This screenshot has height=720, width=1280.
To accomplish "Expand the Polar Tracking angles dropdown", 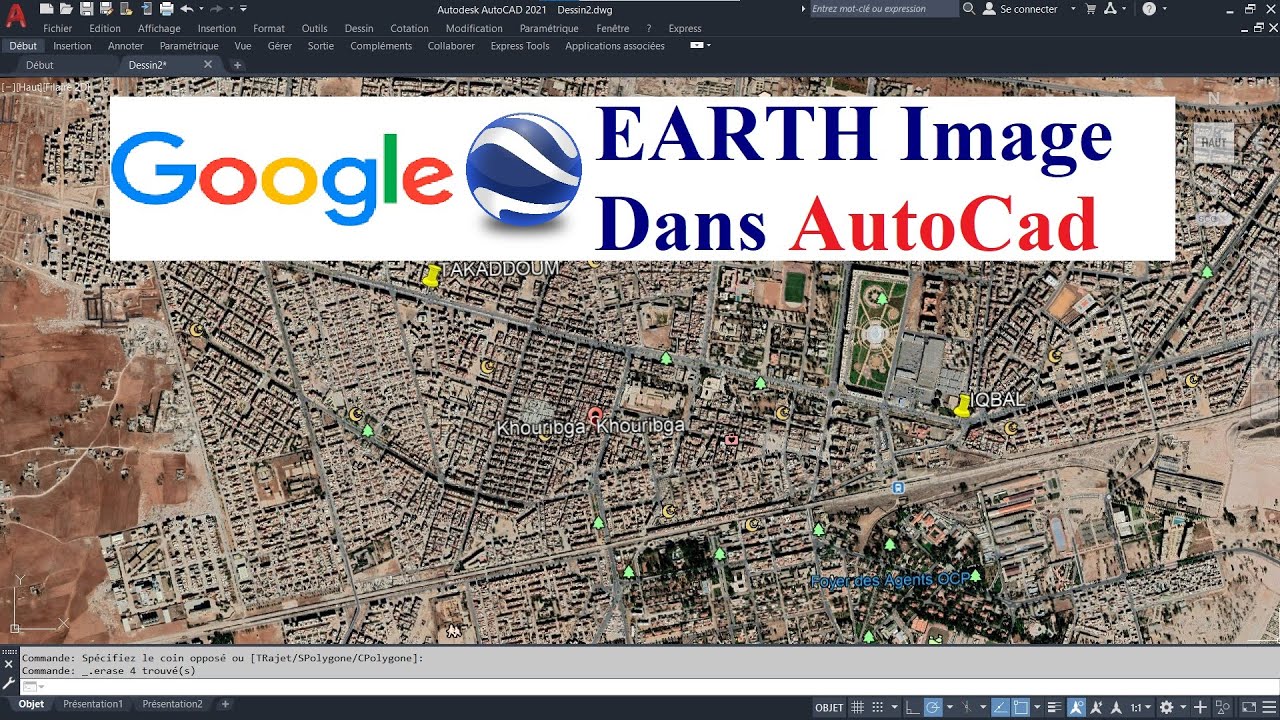I will pyautogui.click(x=950, y=707).
